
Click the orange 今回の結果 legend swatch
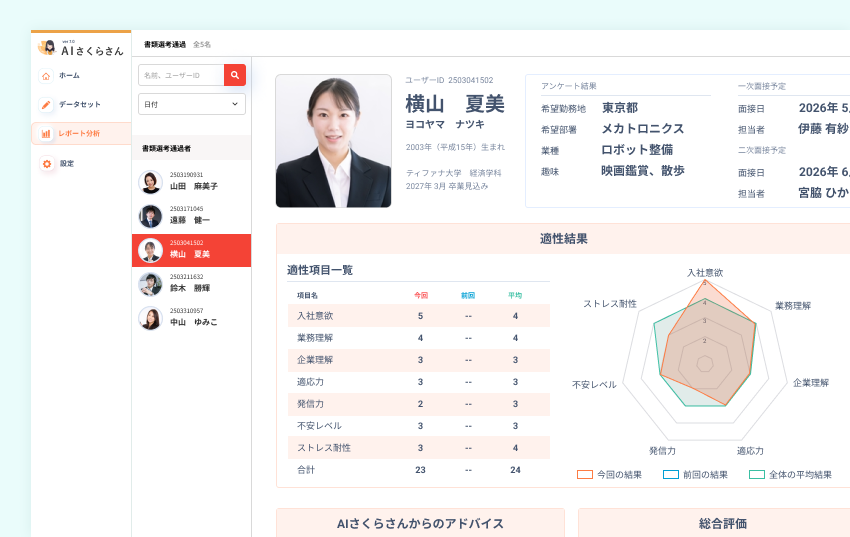click(x=585, y=475)
